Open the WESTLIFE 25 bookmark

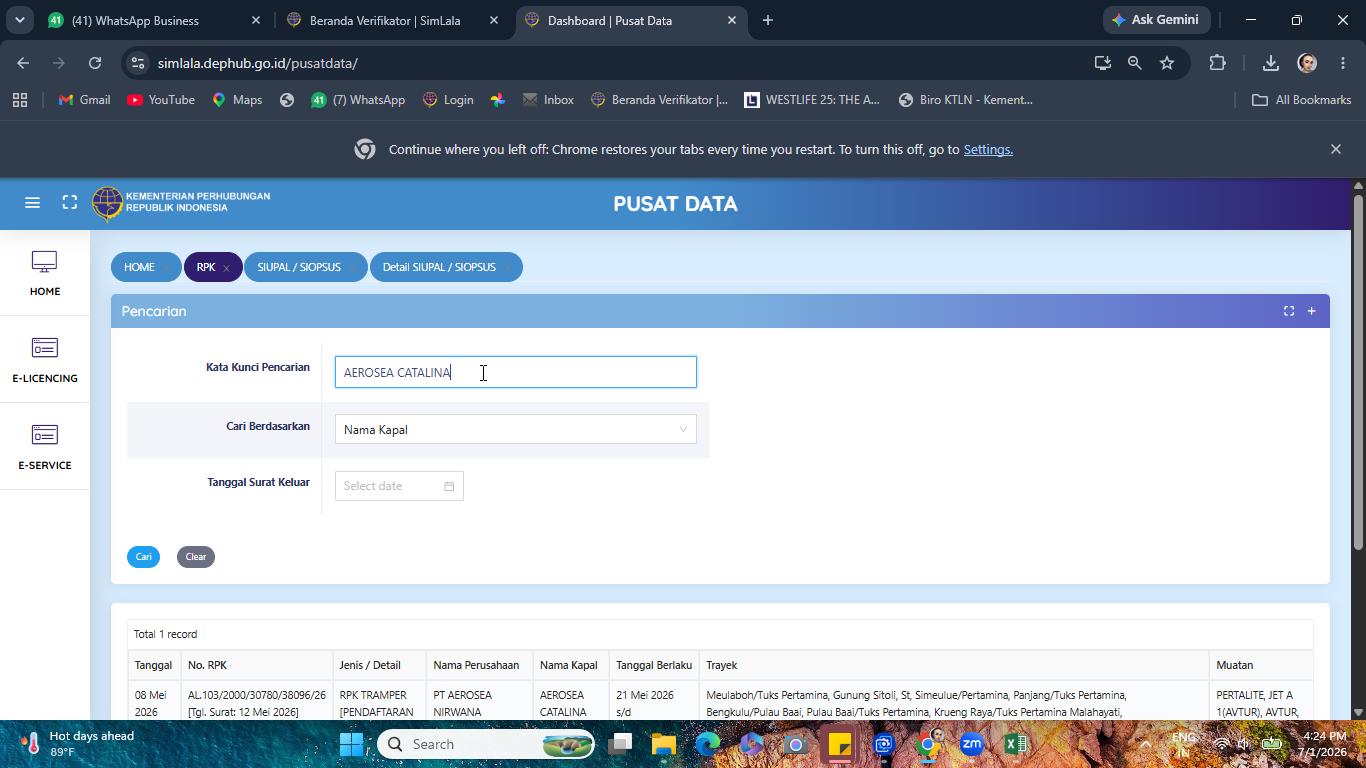[x=812, y=100]
